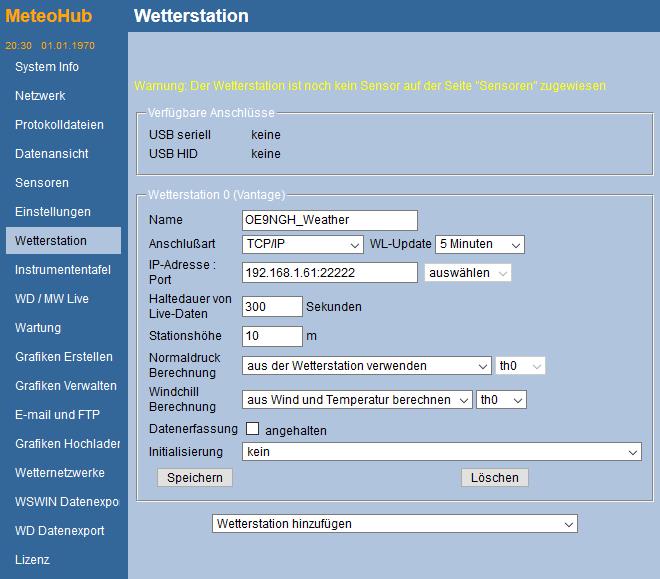Open Lizenz page

(32, 560)
